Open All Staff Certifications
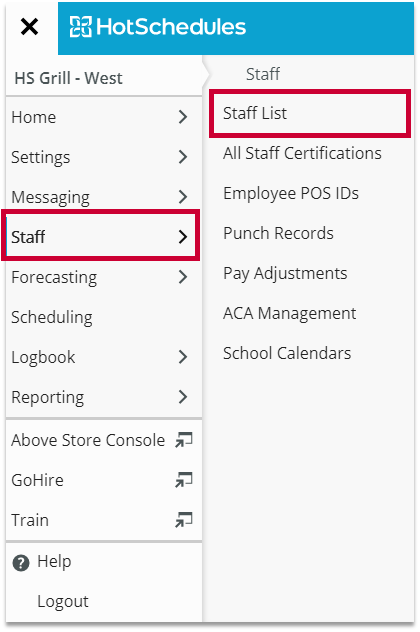420x632 pixels. tap(302, 153)
